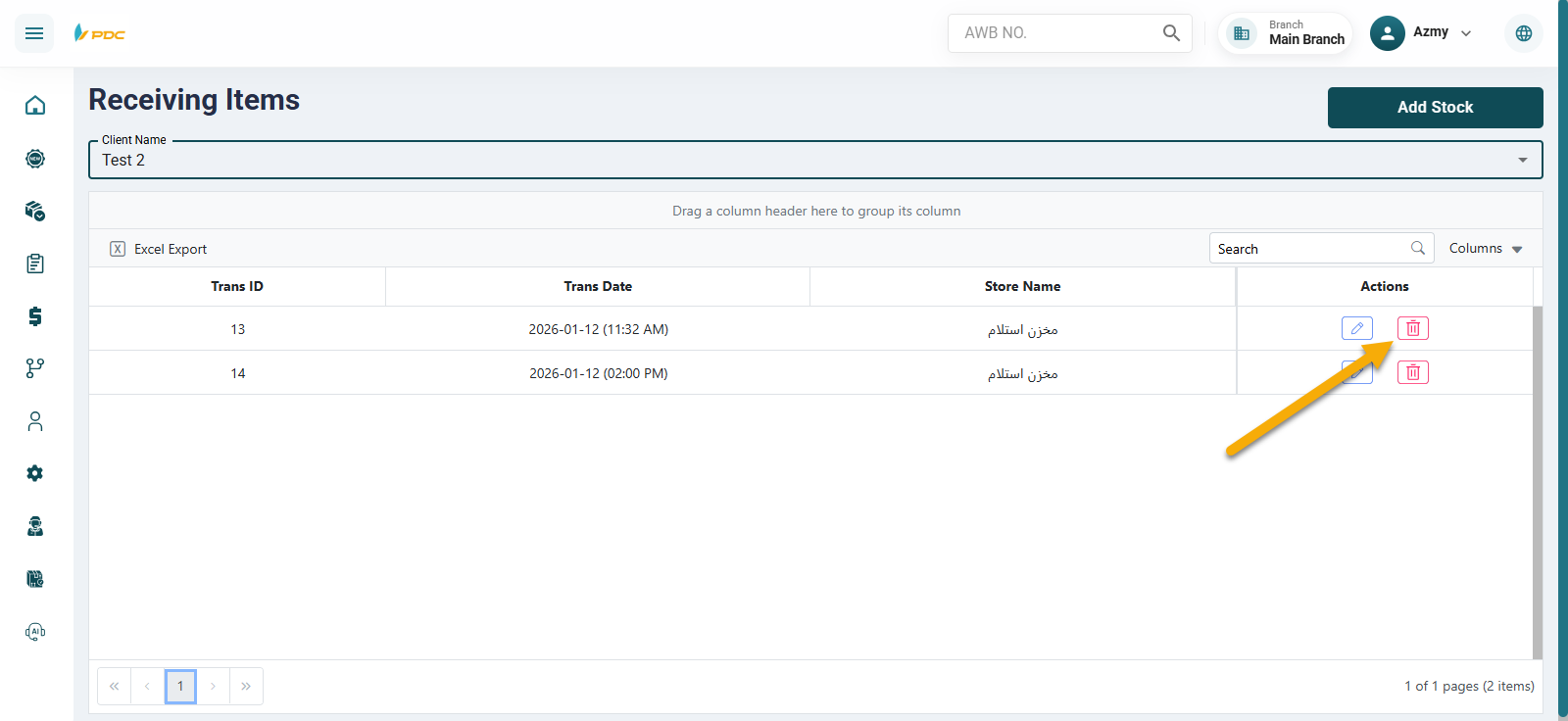Delete transaction 14 with trash icon
The image size is (1568, 721).
[1413, 372]
